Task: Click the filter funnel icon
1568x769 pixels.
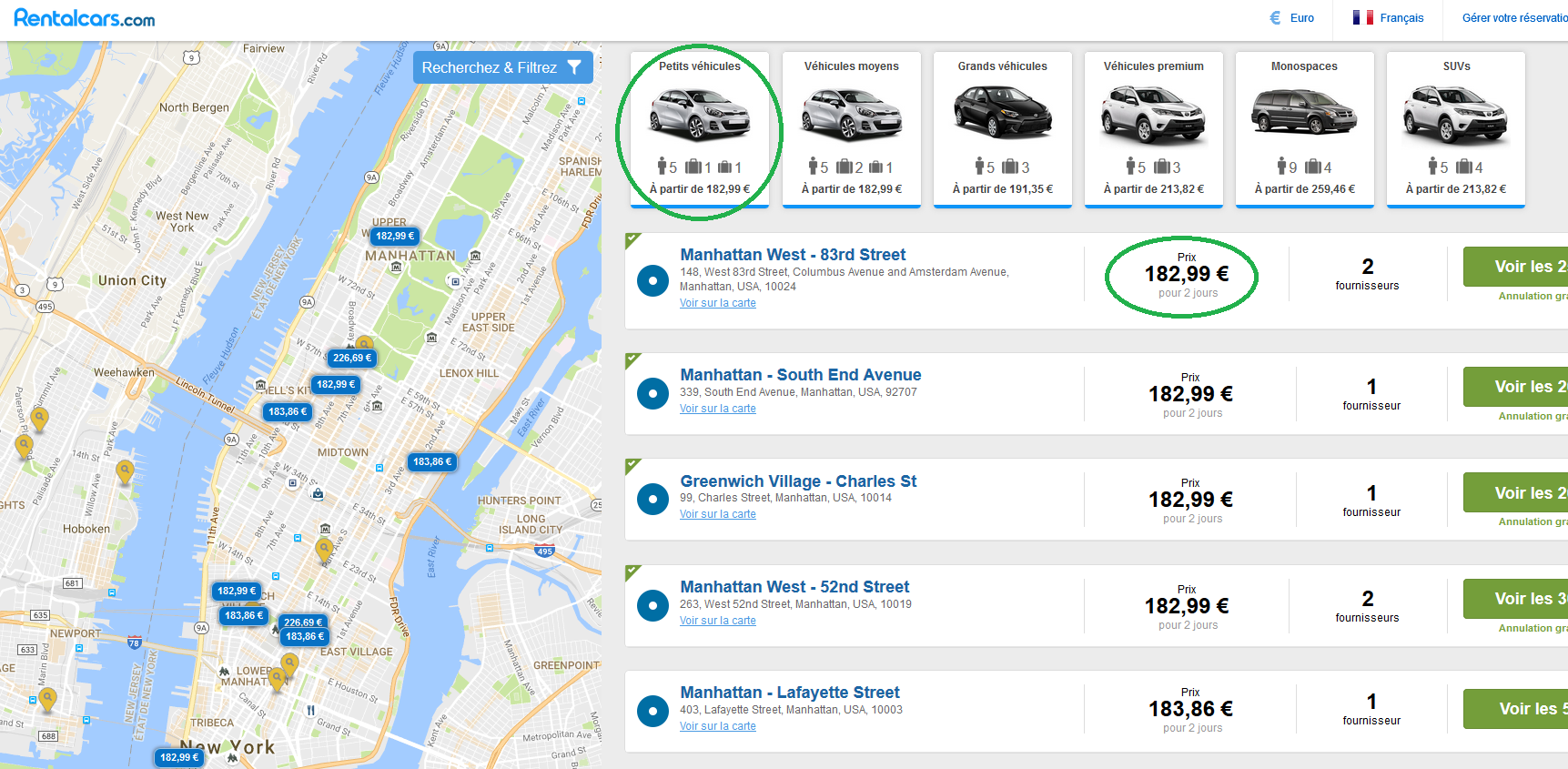Action: click(x=574, y=67)
